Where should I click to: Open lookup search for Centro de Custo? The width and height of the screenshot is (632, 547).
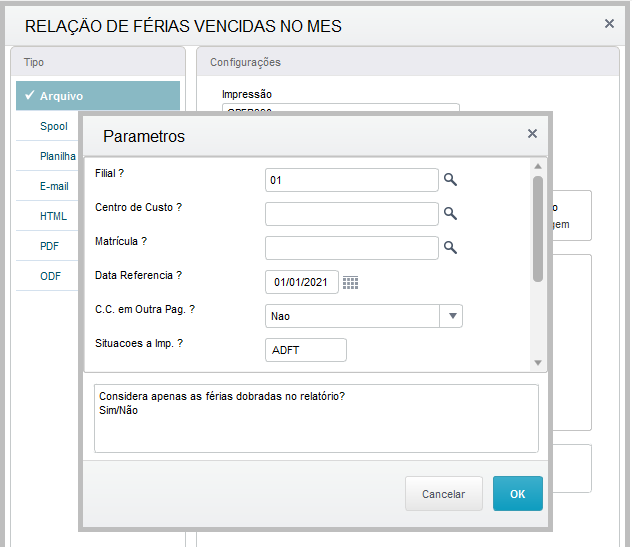point(450,214)
